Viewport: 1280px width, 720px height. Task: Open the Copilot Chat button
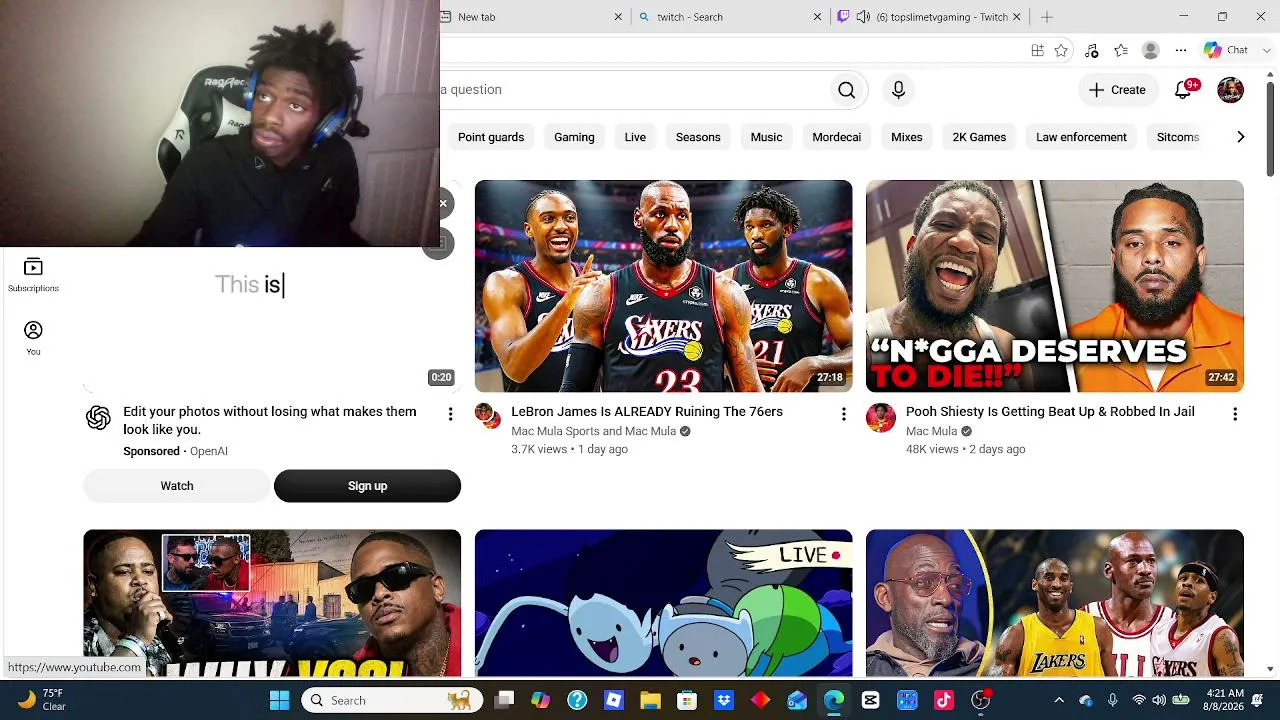pos(1225,50)
